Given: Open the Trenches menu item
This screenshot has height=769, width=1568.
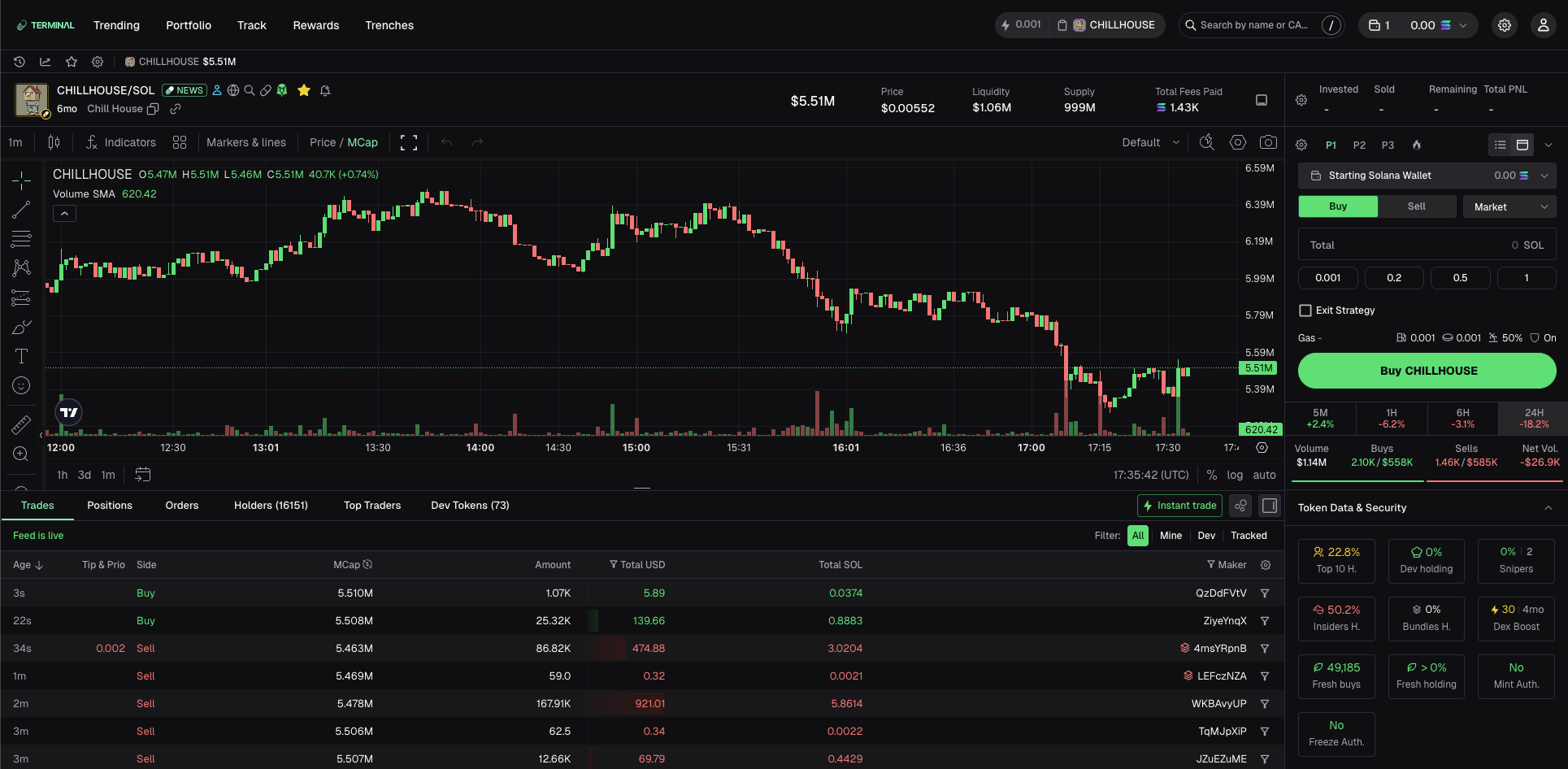Looking at the screenshot, I should 389,25.
